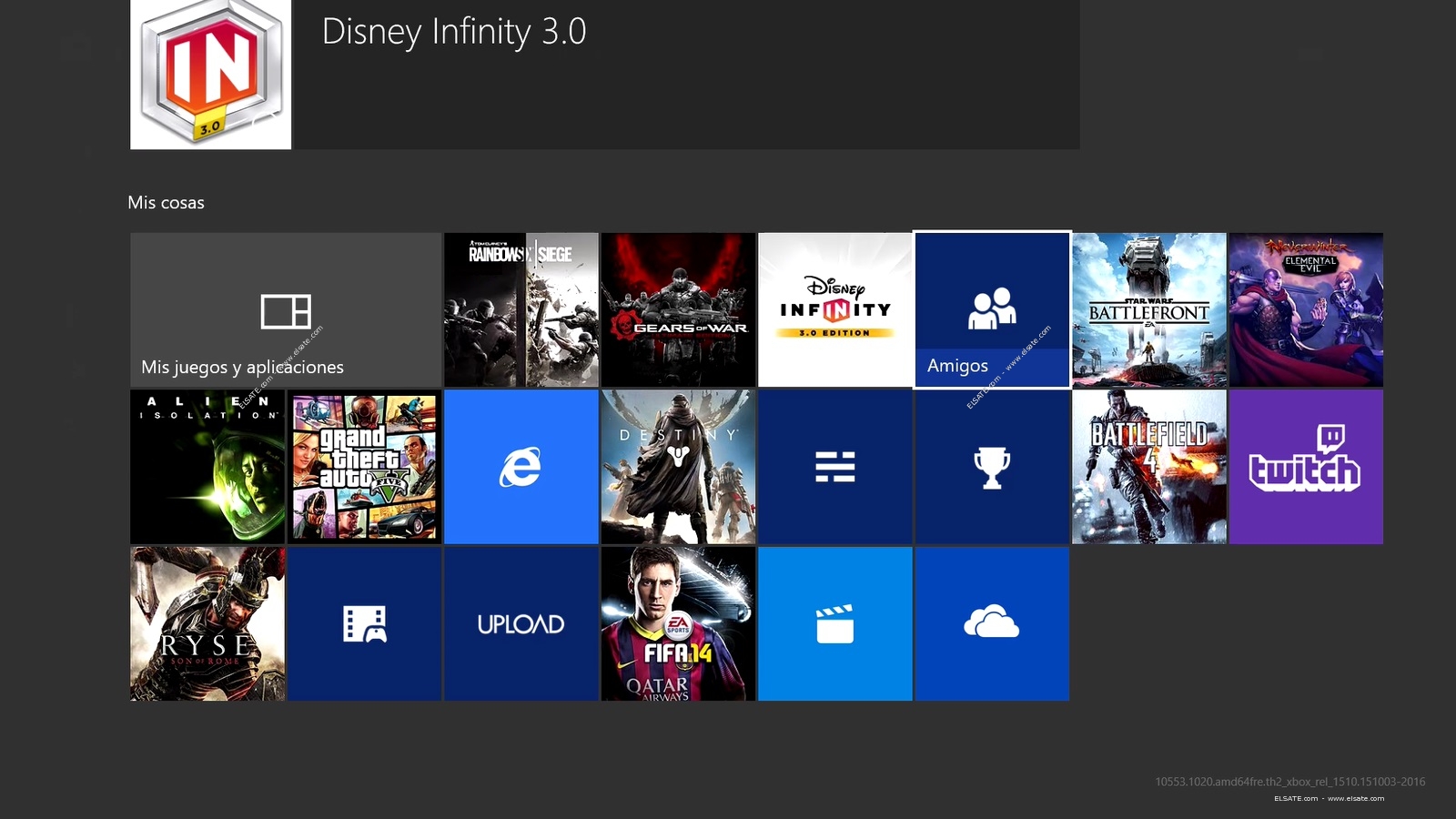Open the Upload app tile
This screenshot has width=1456, height=819.
point(521,623)
